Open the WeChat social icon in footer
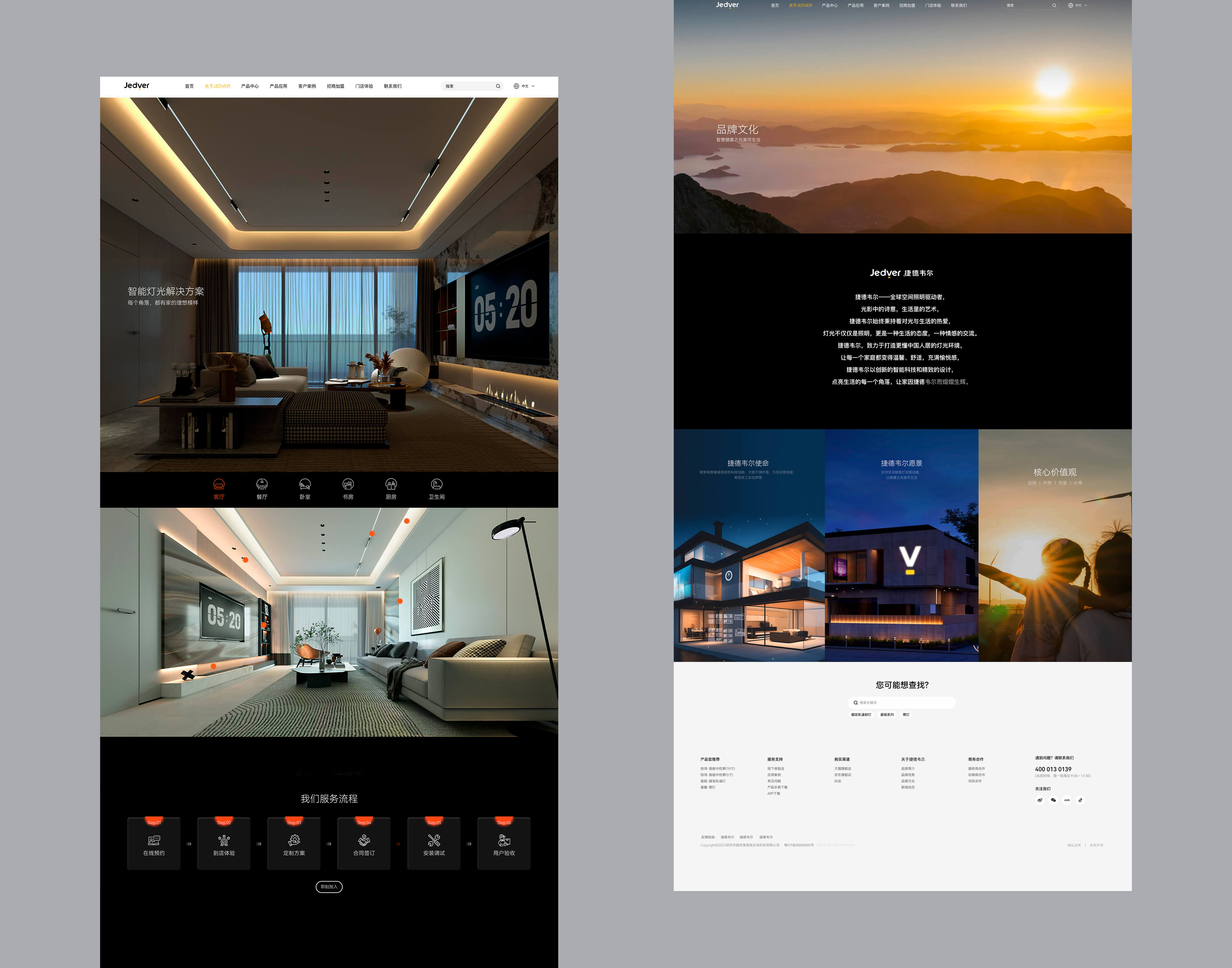 pos(1053,800)
